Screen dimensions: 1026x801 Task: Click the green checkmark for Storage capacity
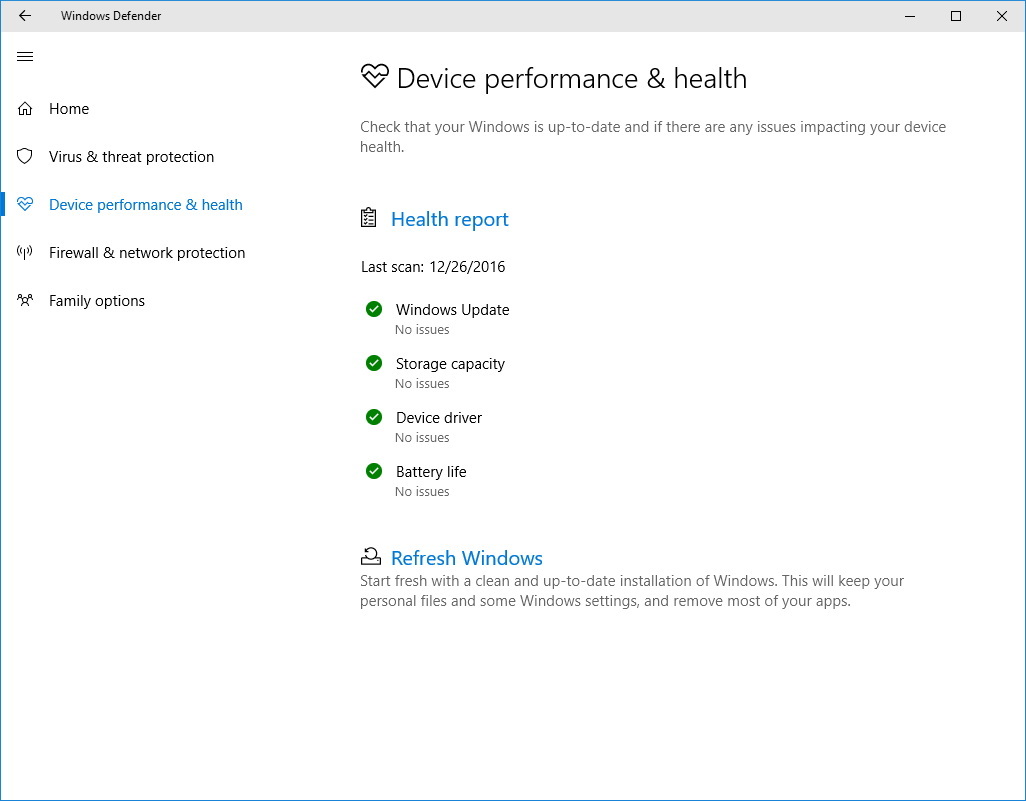click(374, 363)
